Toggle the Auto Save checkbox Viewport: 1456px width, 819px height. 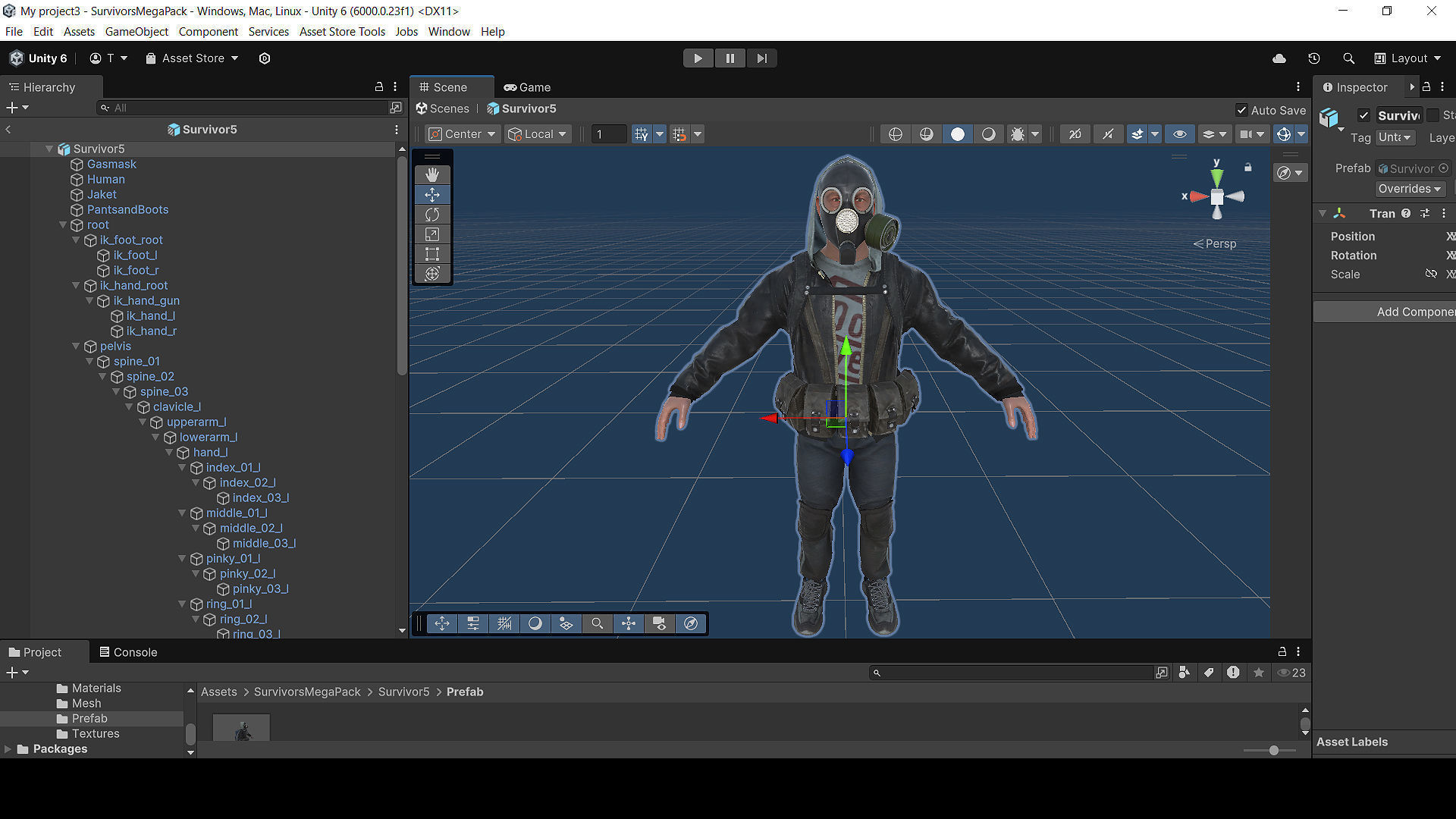tap(1241, 110)
